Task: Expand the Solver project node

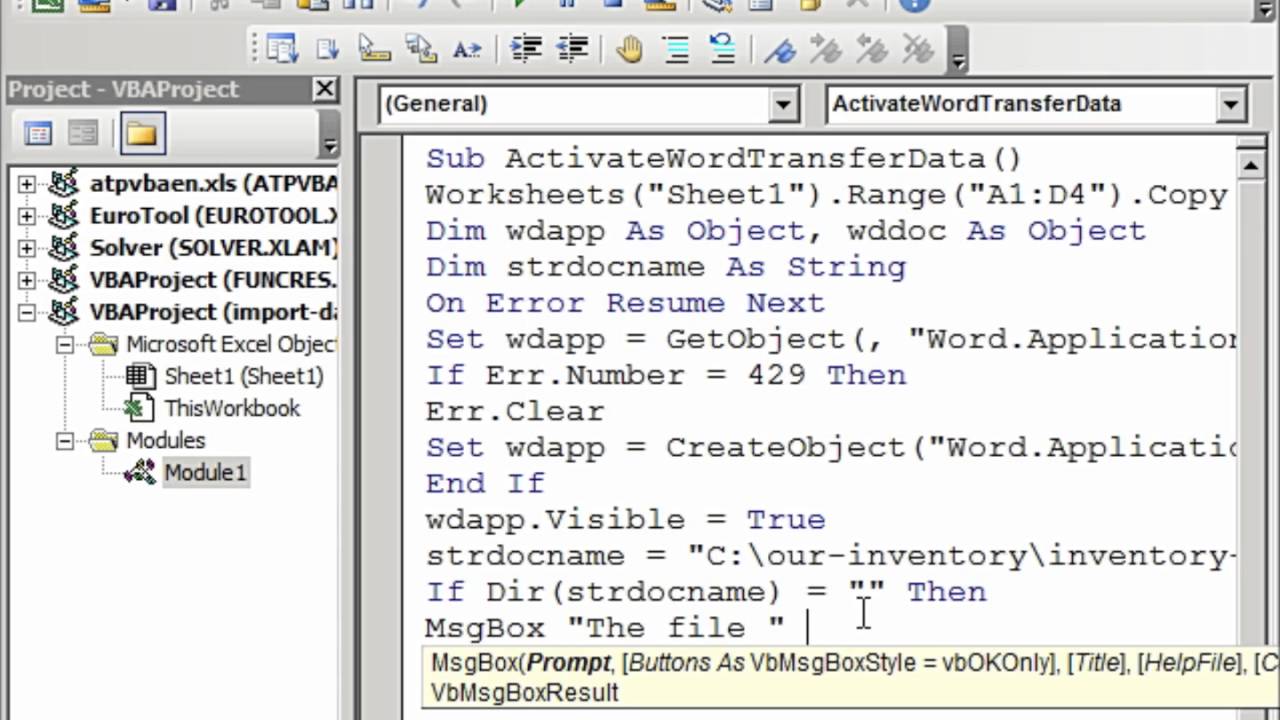Action: (x=27, y=248)
